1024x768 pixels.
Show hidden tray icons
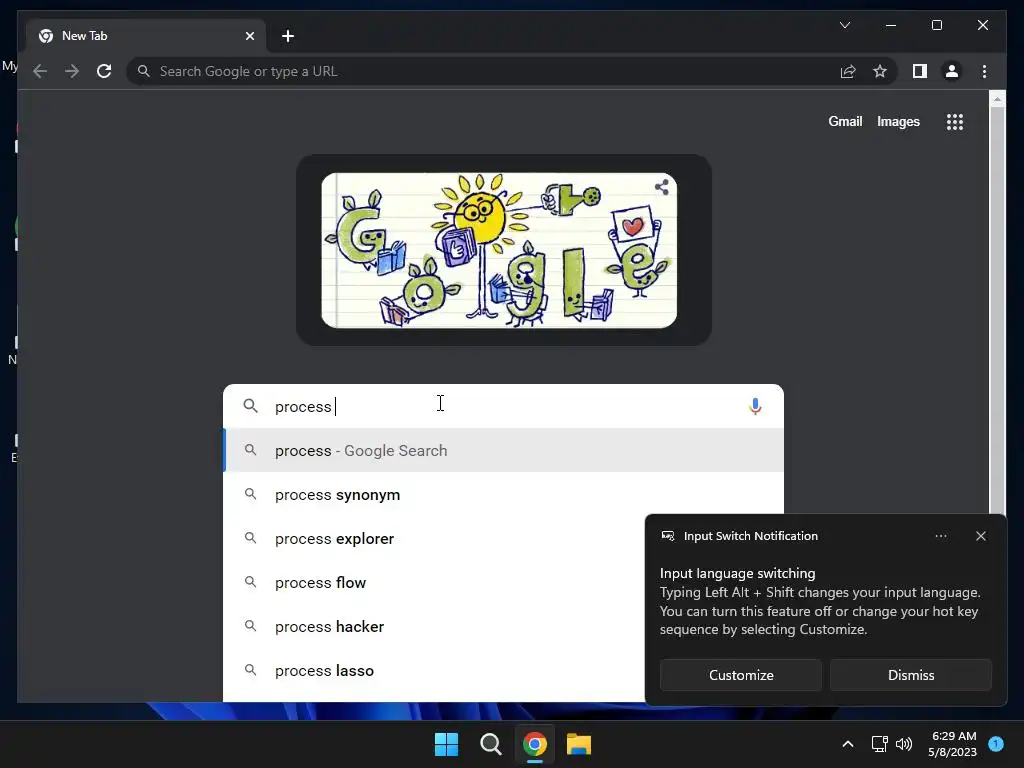pyautogui.click(x=848, y=744)
